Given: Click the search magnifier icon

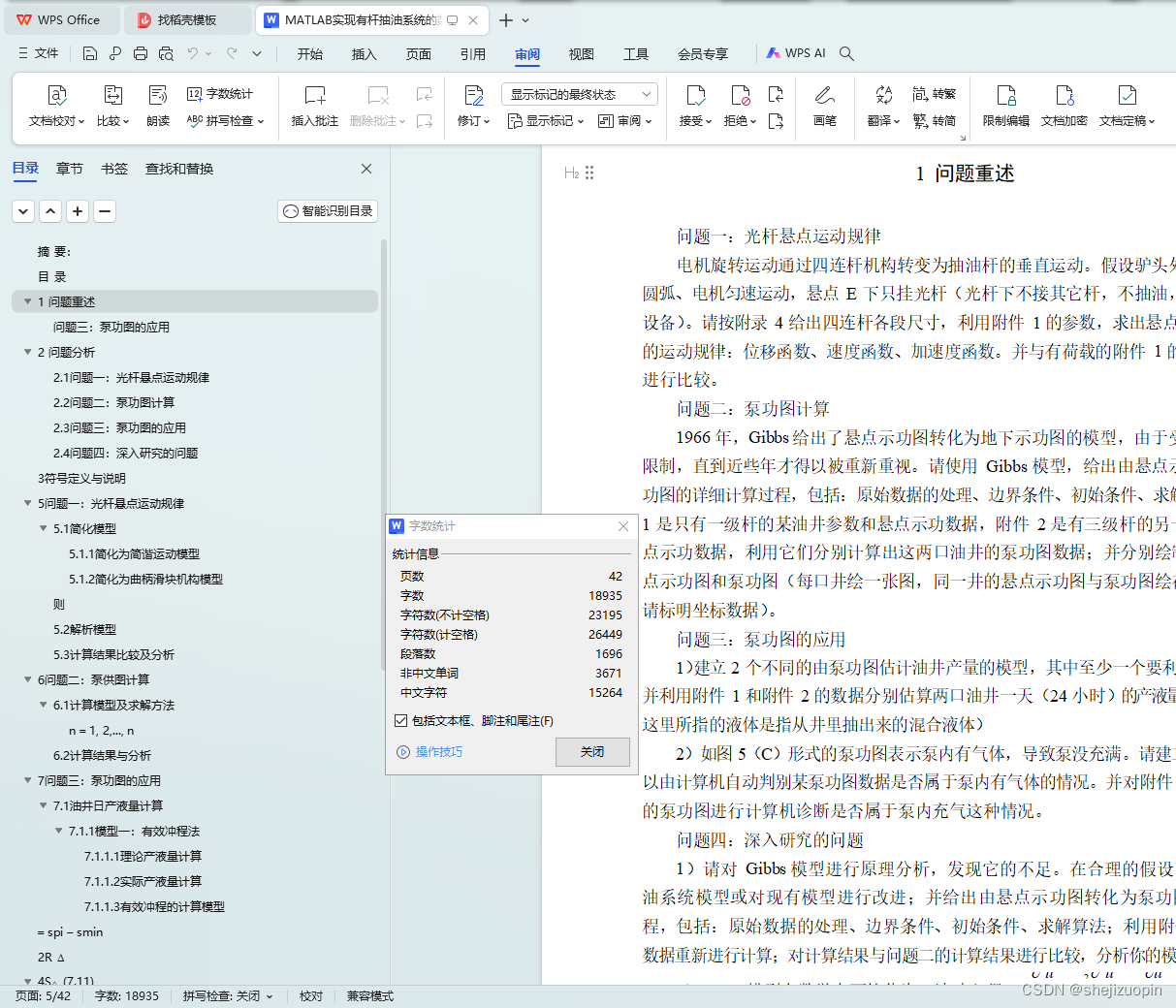Looking at the screenshot, I should pyautogui.click(x=846, y=54).
